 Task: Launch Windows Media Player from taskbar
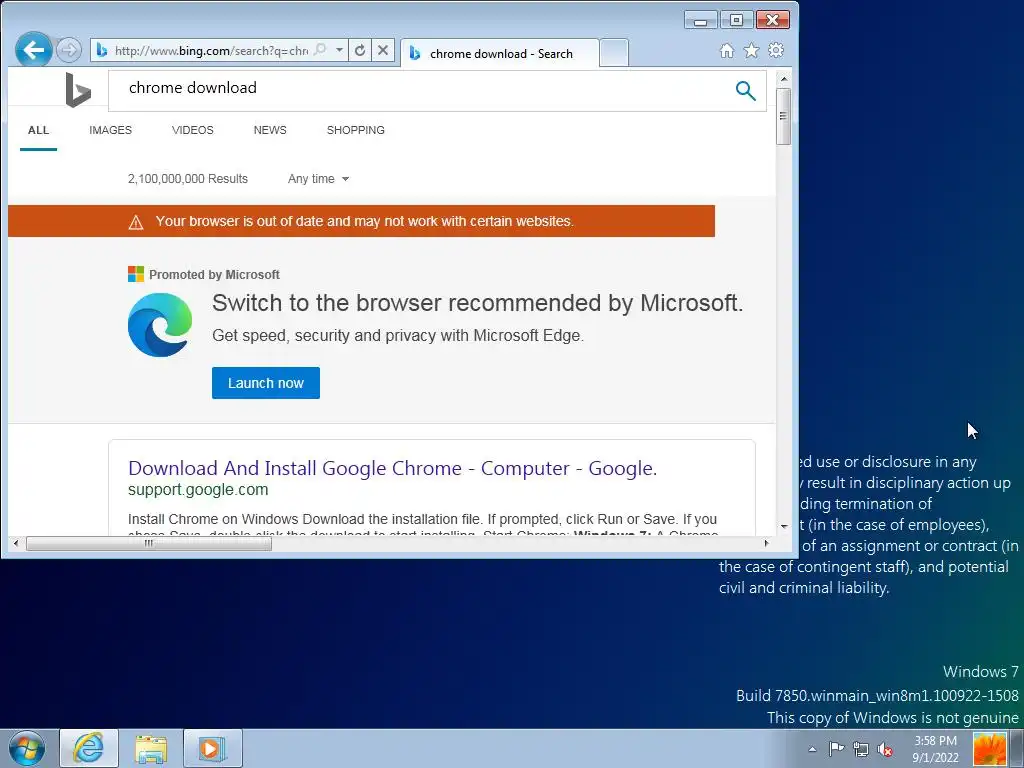(212, 748)
